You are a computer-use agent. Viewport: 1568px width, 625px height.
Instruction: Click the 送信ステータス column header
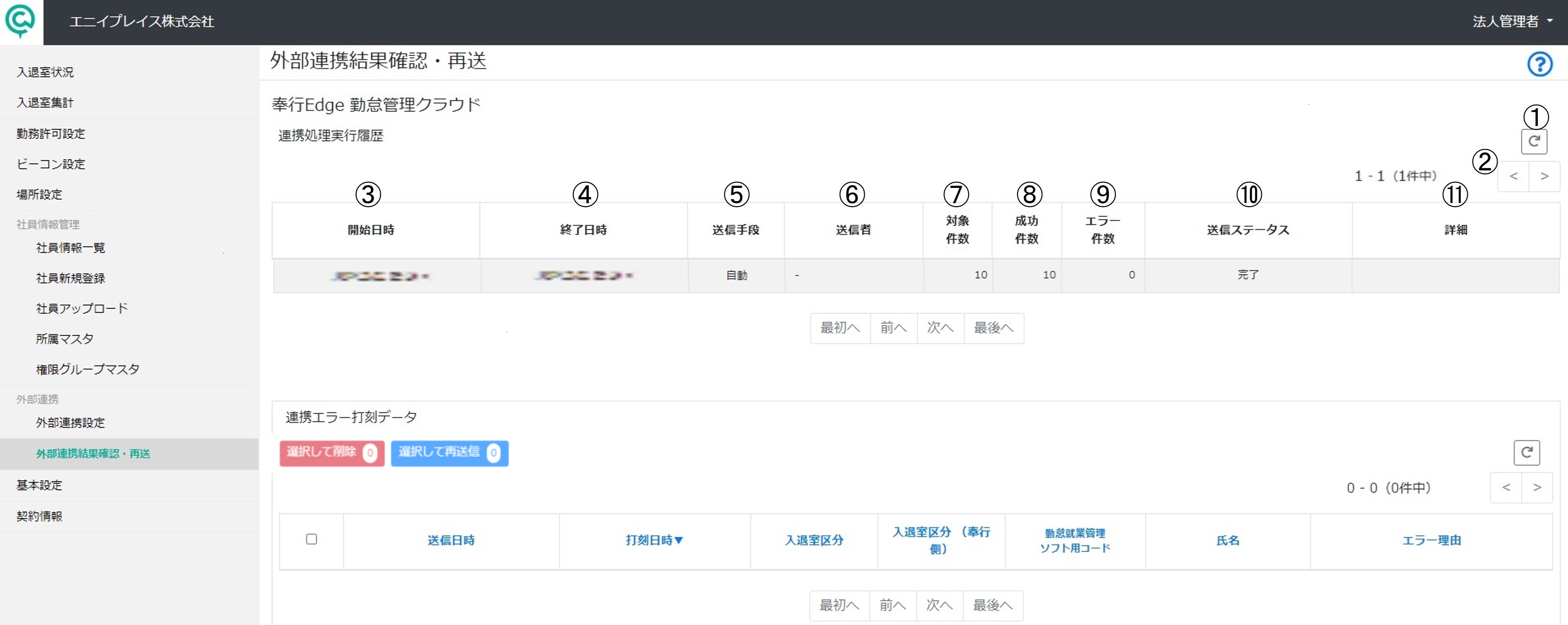tap(1248, 230)
